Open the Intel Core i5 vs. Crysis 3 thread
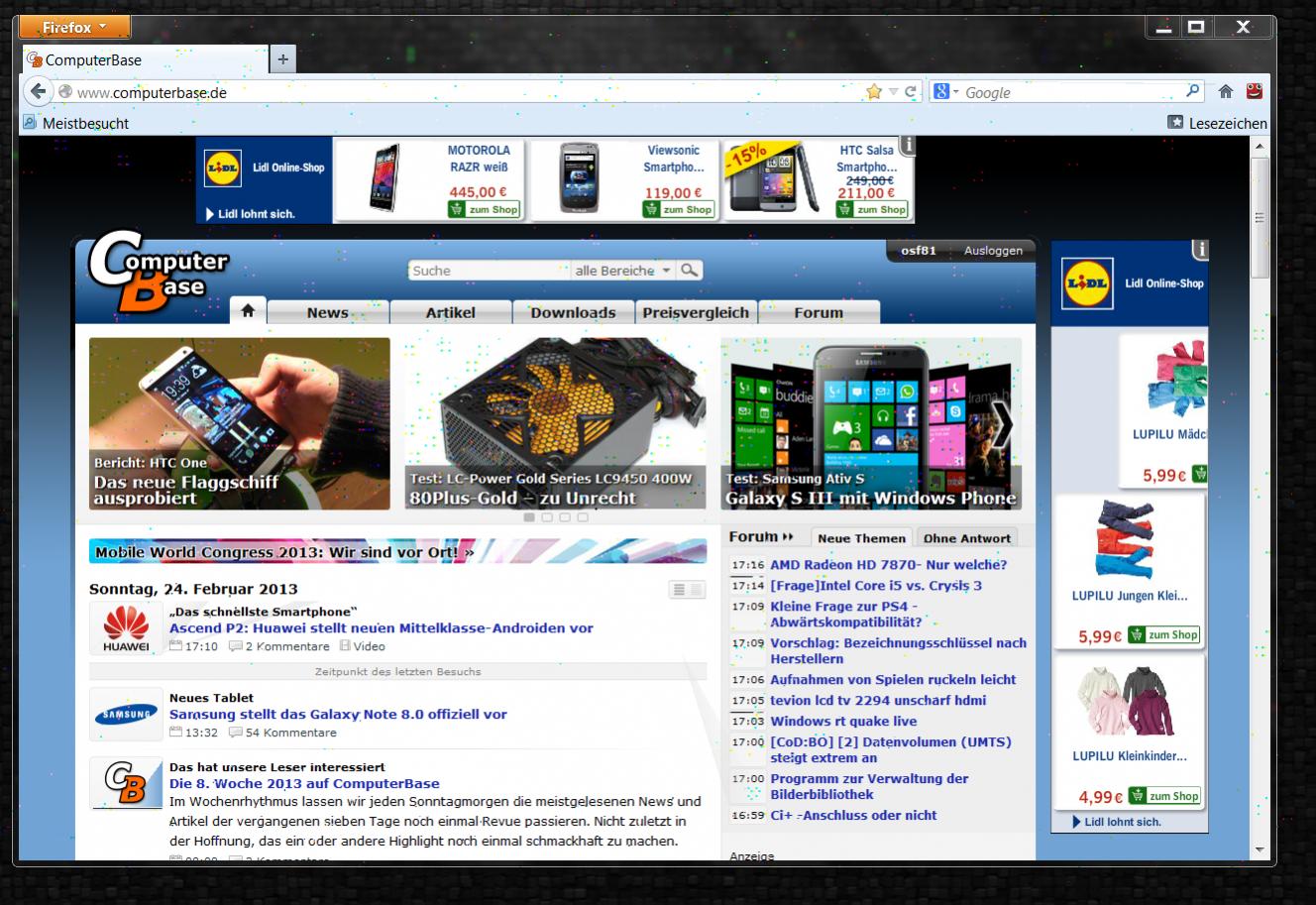1316x905 pixels. coord(876,586)
